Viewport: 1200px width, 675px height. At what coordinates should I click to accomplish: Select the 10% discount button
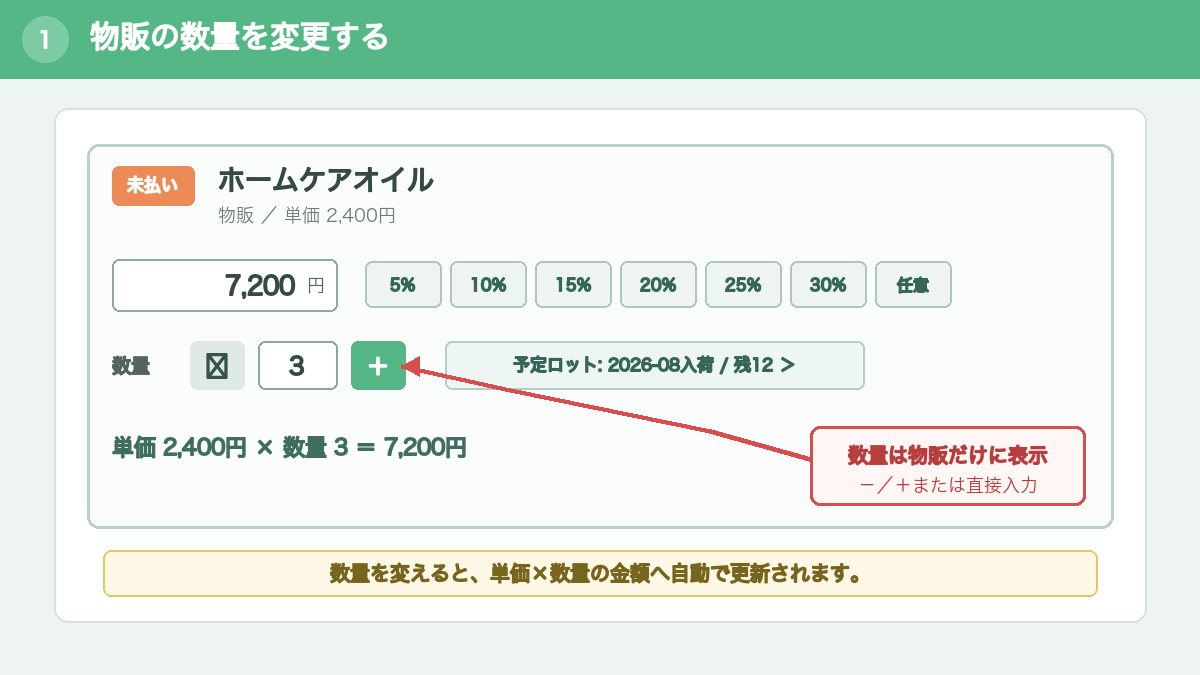pos(488,285)
